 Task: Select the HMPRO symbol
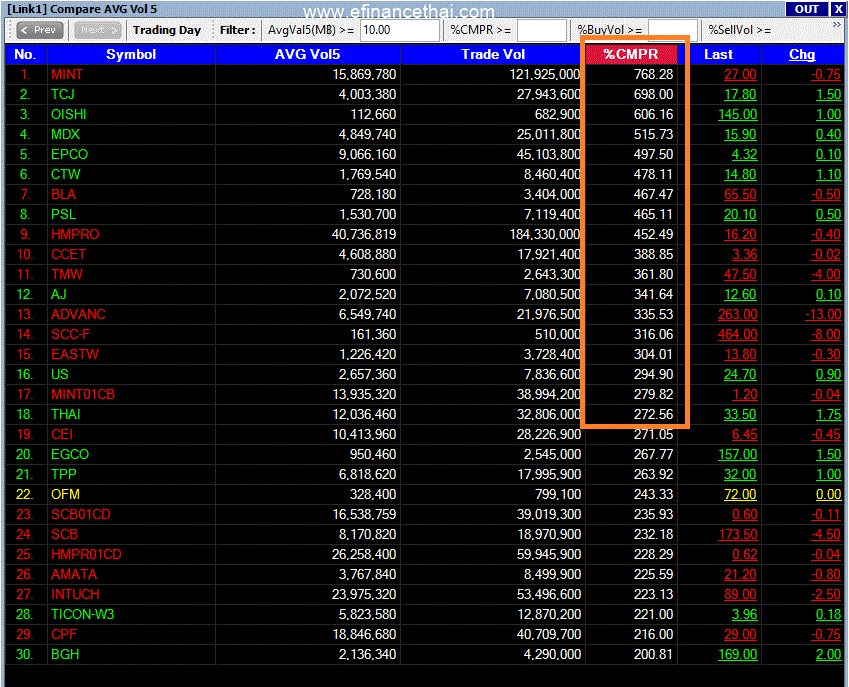click(75, 234)
